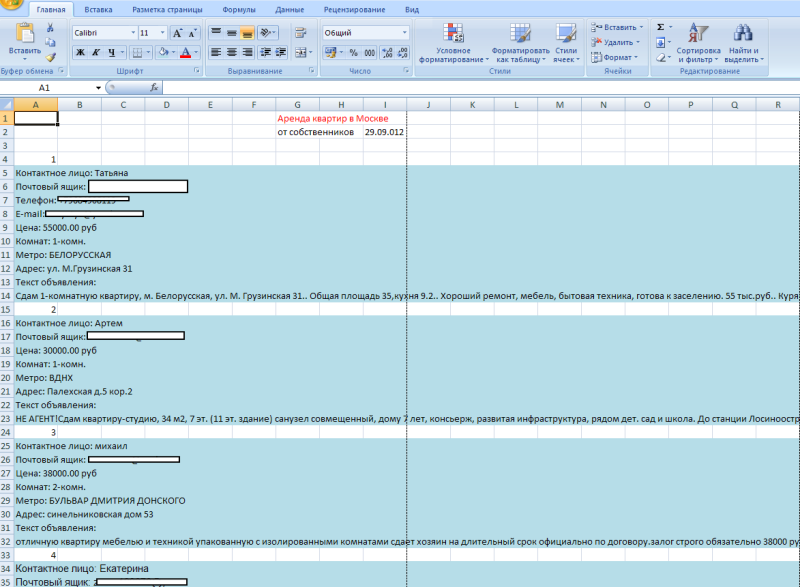800x587 pixels.
Task: Switch to the Формулы tab
Action: [x=239, y=10]
